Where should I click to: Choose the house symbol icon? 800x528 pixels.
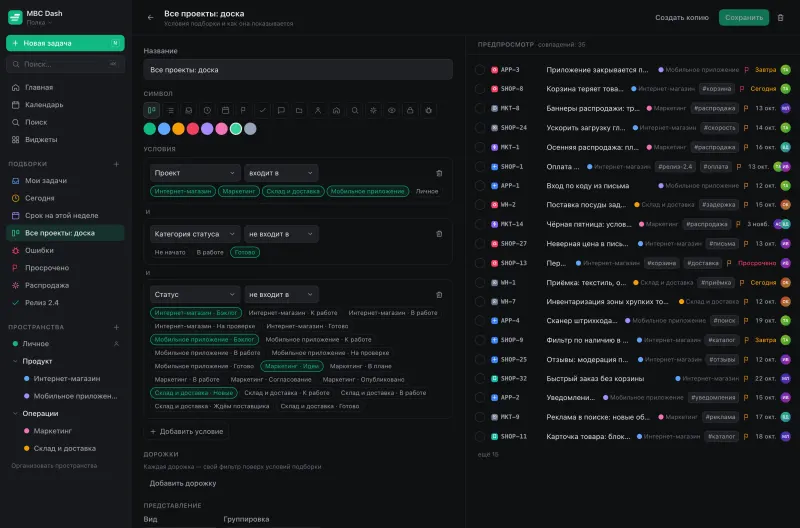(336, 110)
